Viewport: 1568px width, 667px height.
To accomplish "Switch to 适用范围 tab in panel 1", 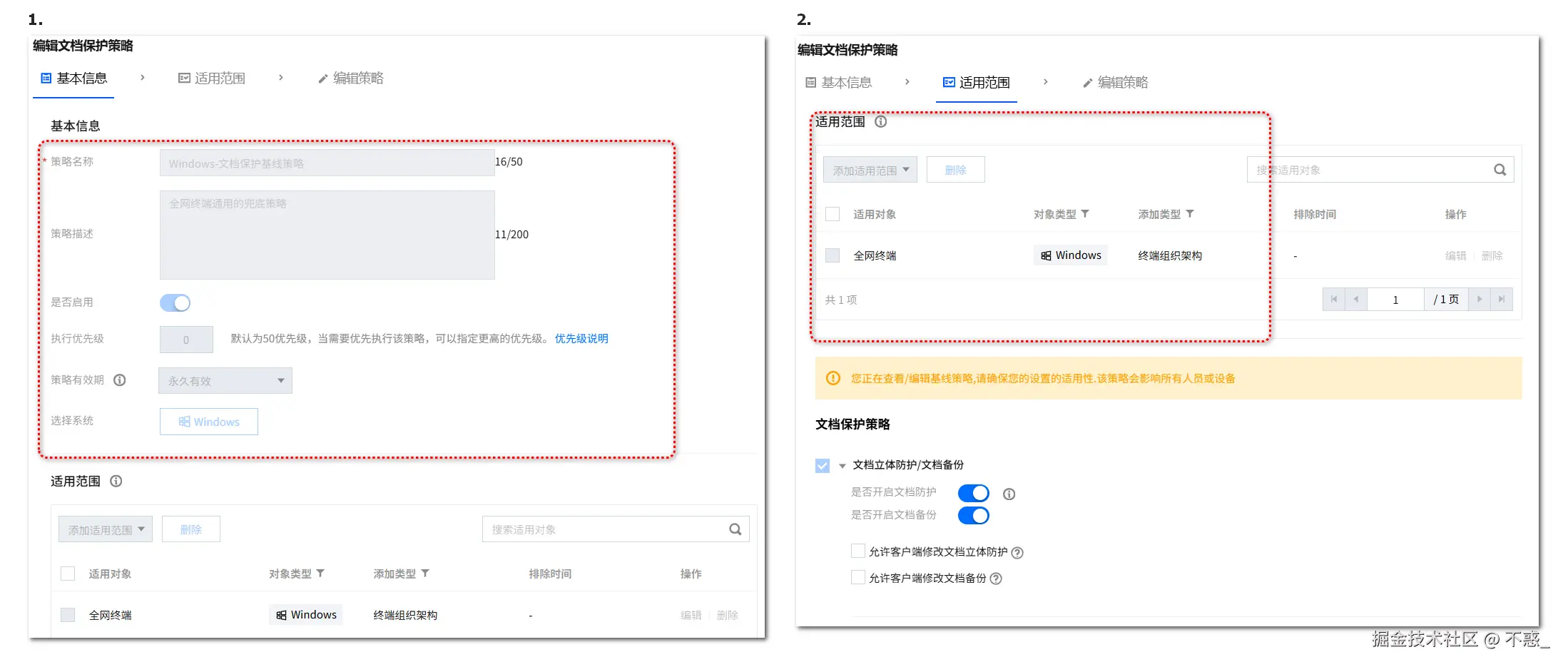I will point(212,78).
